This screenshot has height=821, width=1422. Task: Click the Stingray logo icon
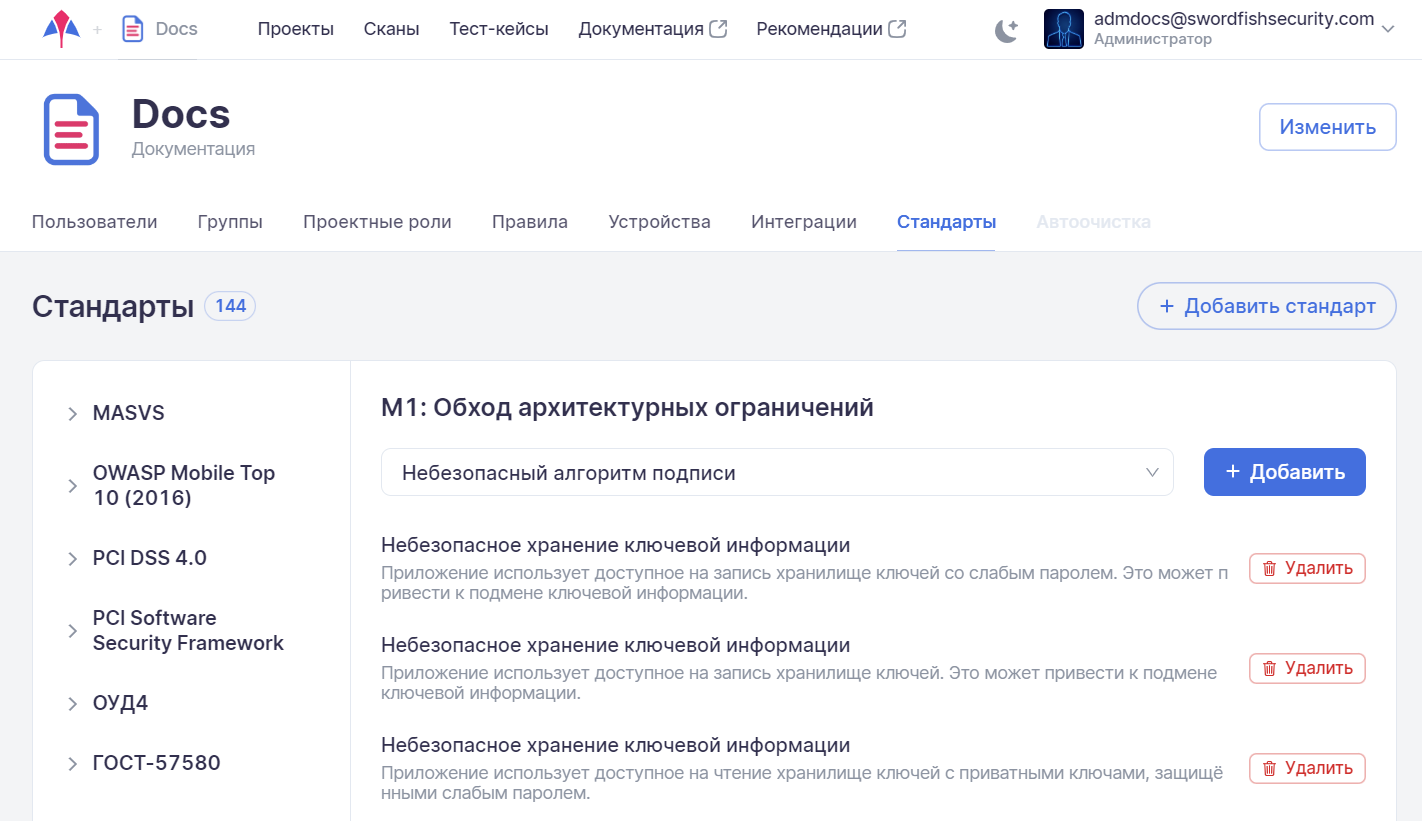click(62, 29)
